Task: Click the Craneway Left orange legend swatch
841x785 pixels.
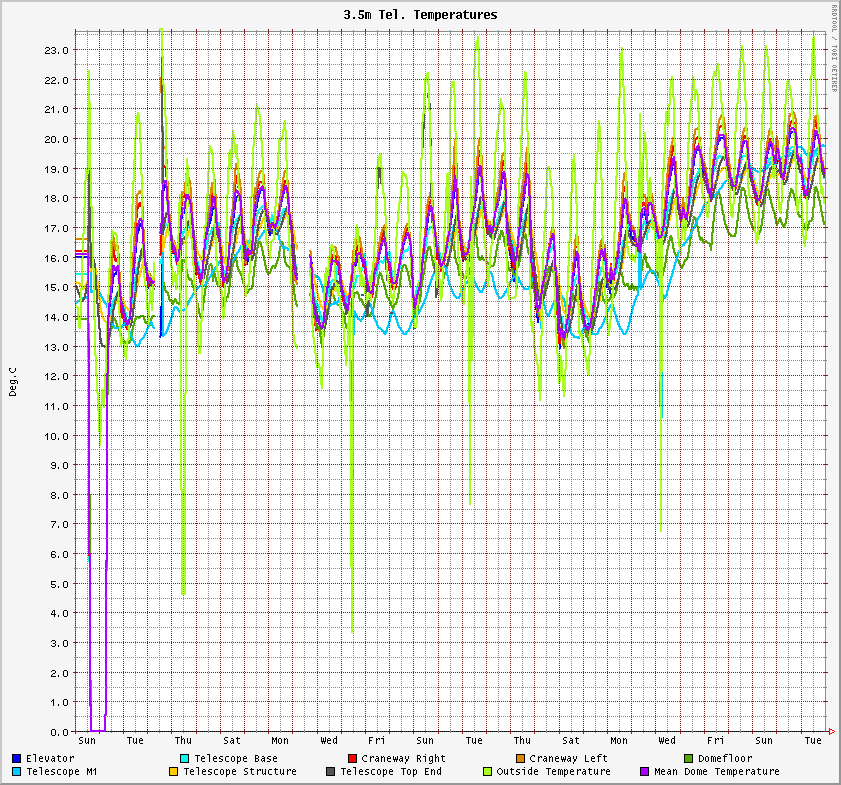Action: pyautogui.click(x=520, y=759)
